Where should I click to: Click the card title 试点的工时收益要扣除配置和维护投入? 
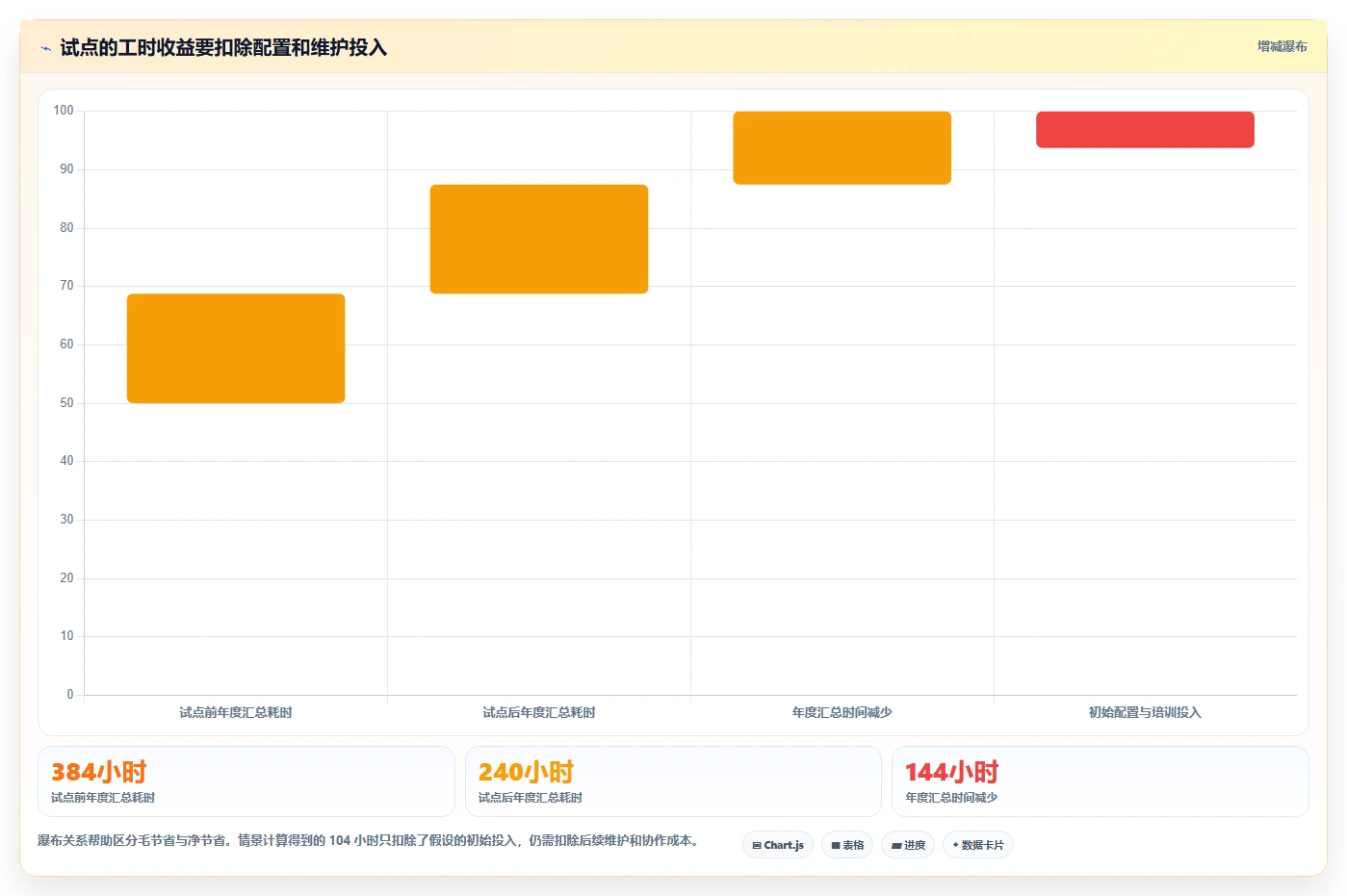click(x=223, y=48)
